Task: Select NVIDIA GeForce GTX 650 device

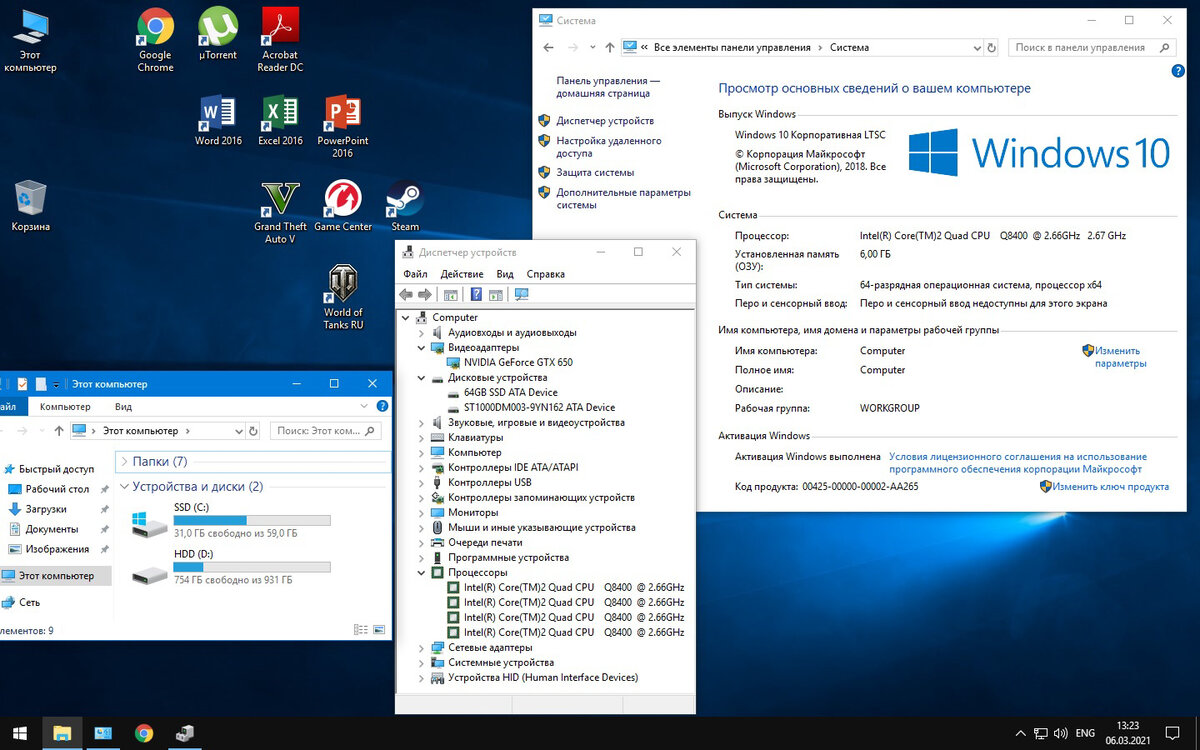Action: pos(518,363)
